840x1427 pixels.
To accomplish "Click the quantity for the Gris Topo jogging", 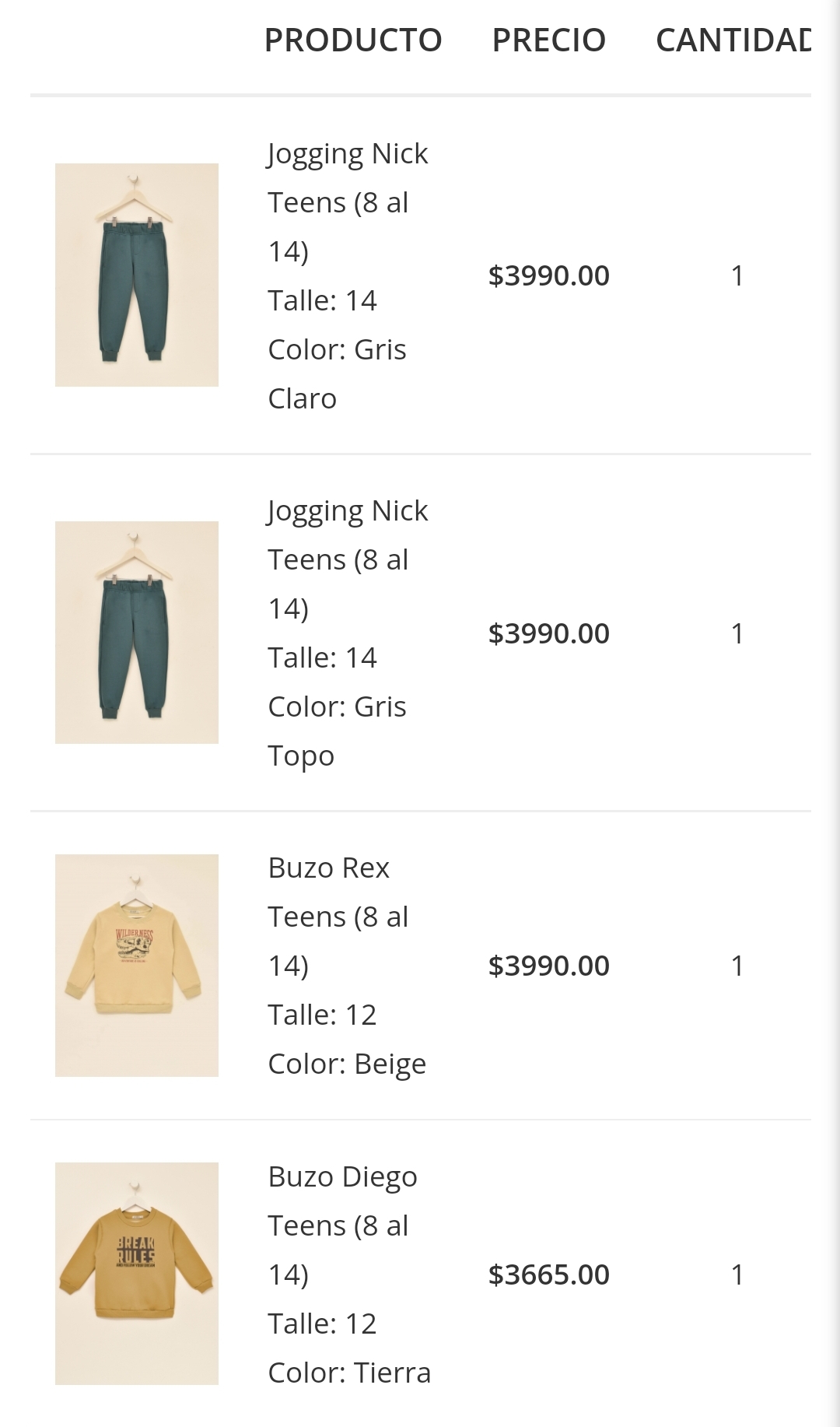I will pyautogui.click(x=737, y=633).
